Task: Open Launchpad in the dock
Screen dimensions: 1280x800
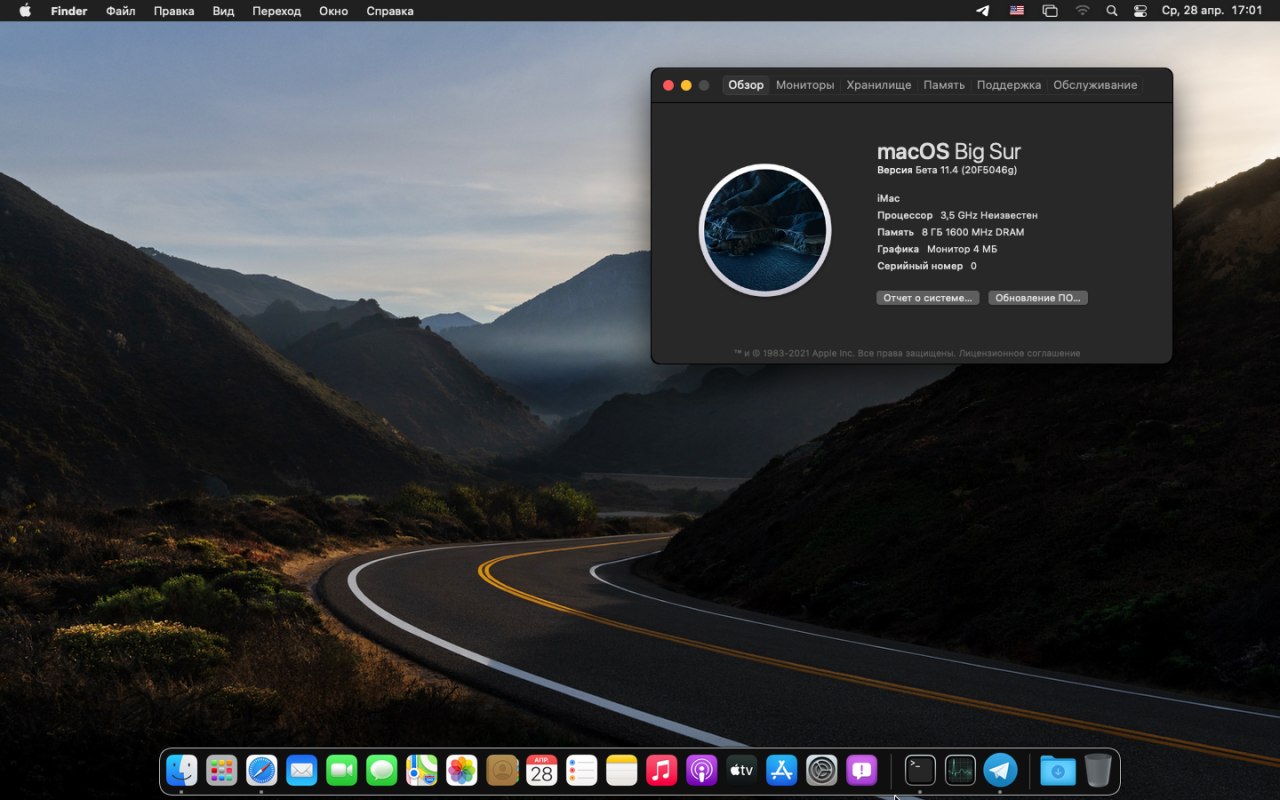Action: (x=222, y=770)
